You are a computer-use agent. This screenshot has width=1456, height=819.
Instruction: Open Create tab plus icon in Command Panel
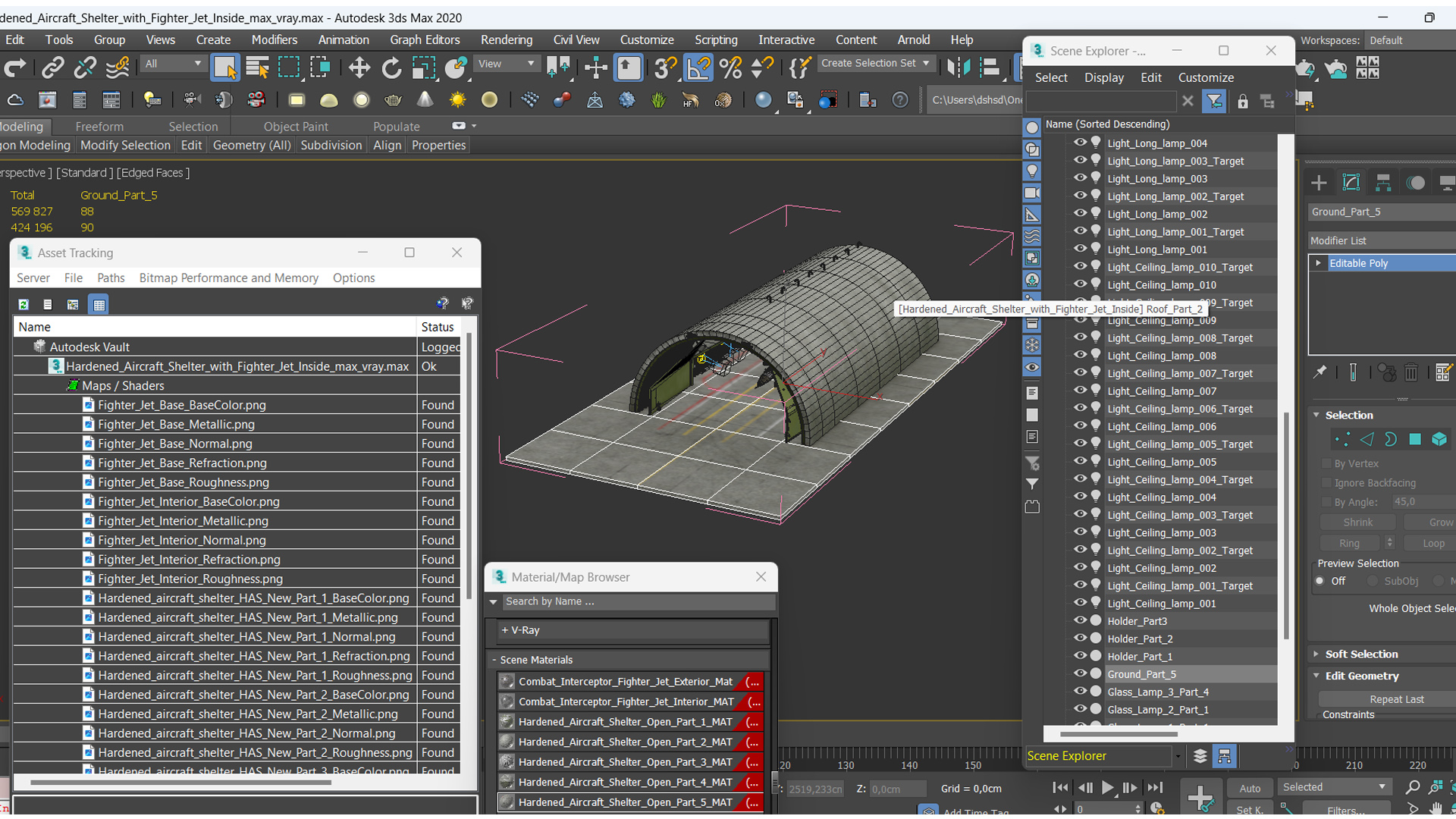pyautogui.click(x=1319, y=183)
